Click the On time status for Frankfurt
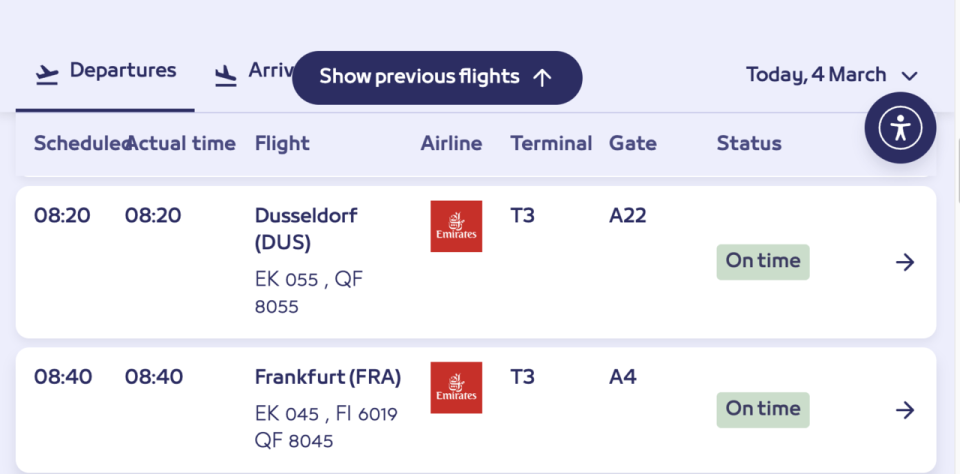 coord(763,409)
